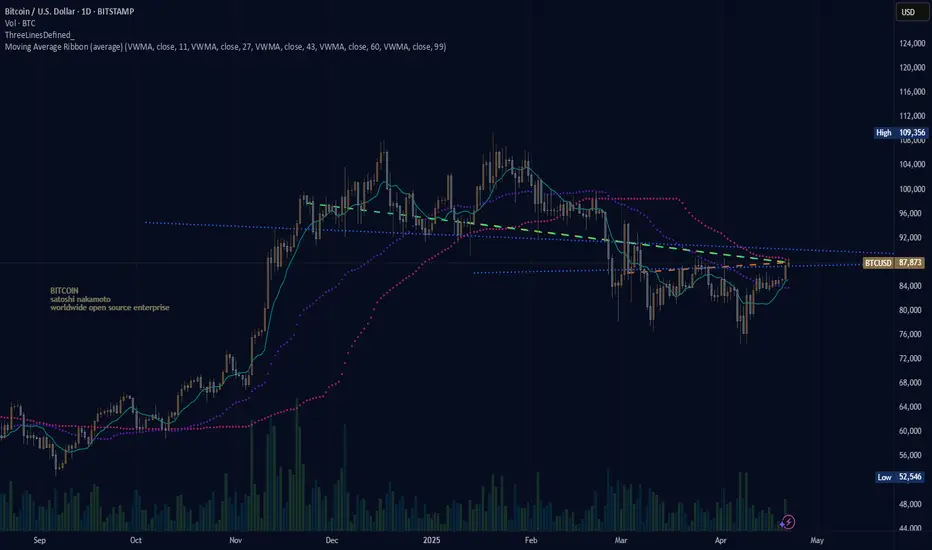
Task: Click the High 109,356 price label
Action: [900, 133]
